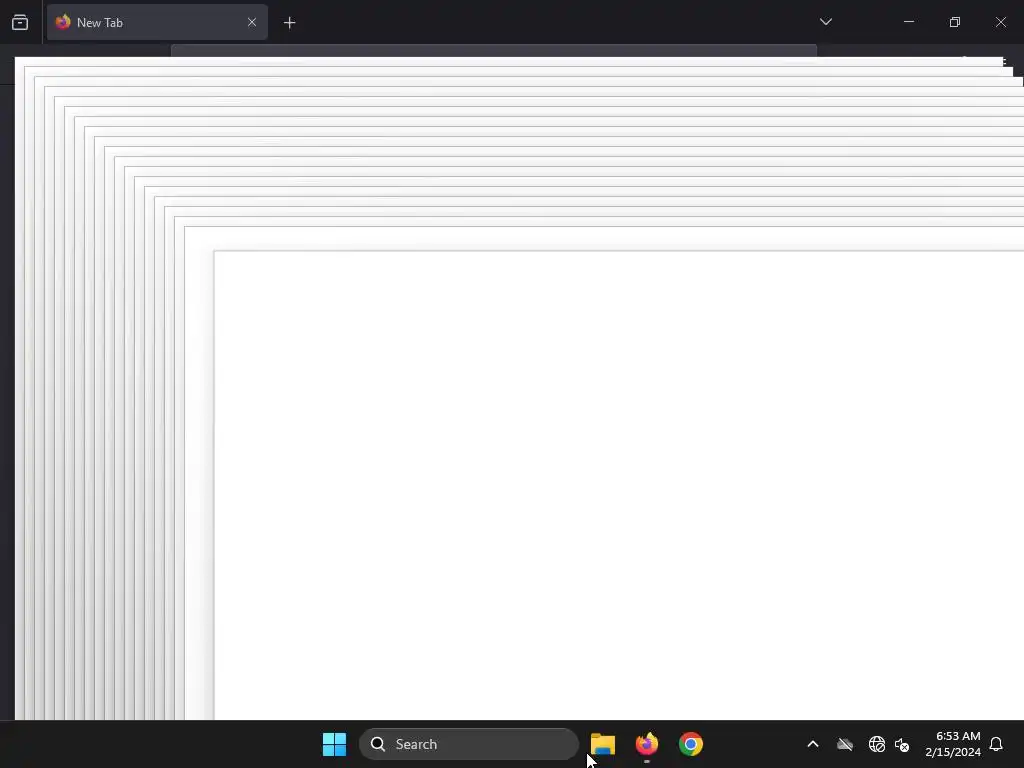1024x768 pixels.
Task: Open a new tab with the plus button
Action: click(289, 23)
